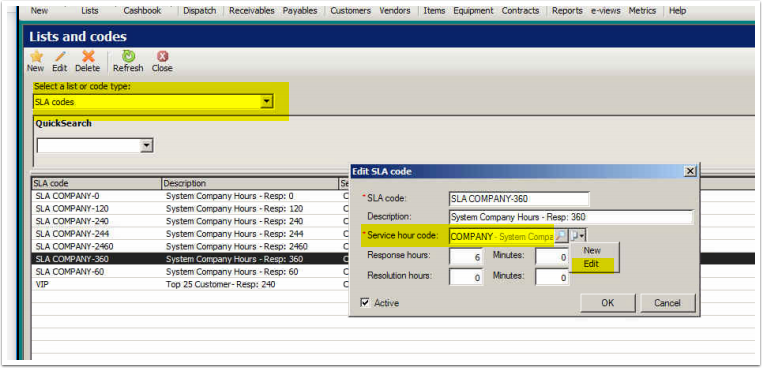The height and width of the screenshot is (368, 762).
Task: Click the Service hour code field
Action: tap(502, 237)
